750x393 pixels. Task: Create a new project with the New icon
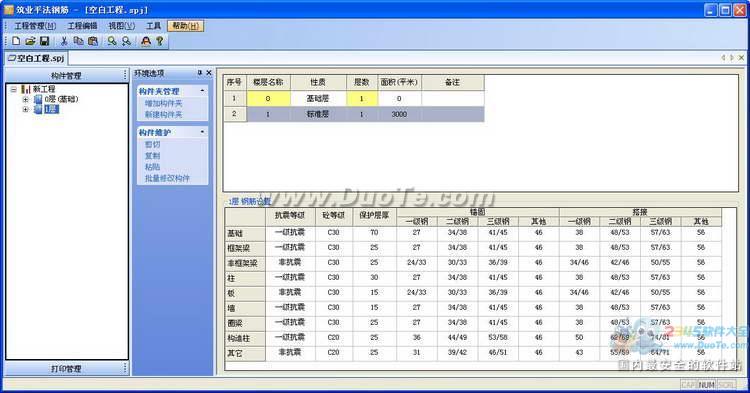coord(16,41)
